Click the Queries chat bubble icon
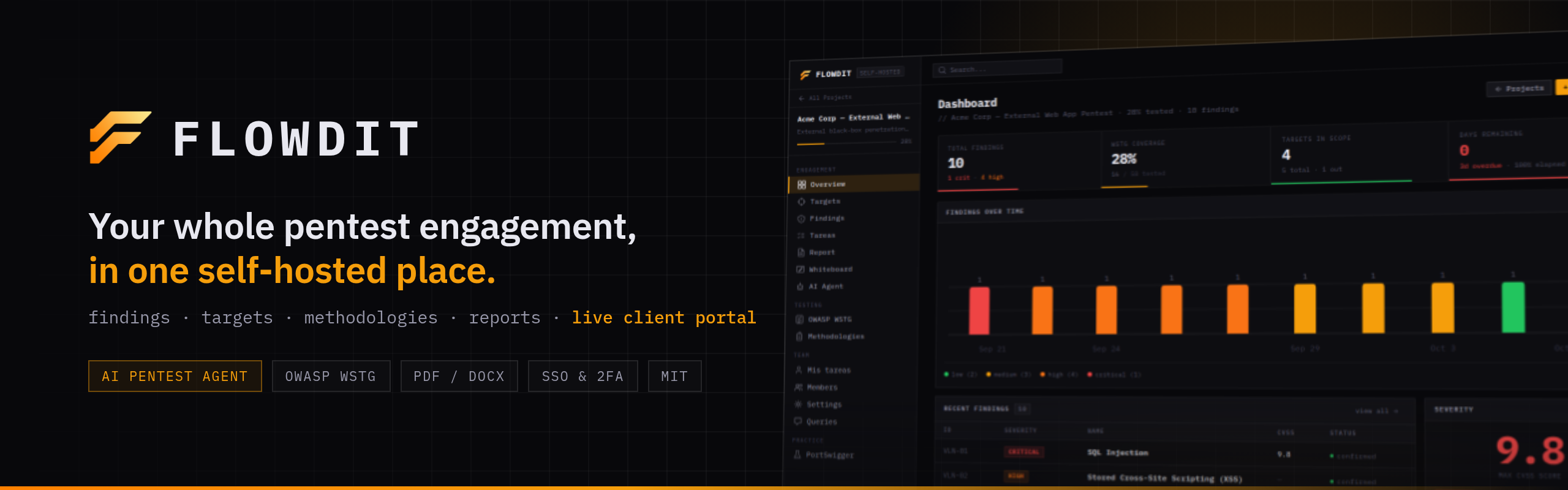 point(797,421)
